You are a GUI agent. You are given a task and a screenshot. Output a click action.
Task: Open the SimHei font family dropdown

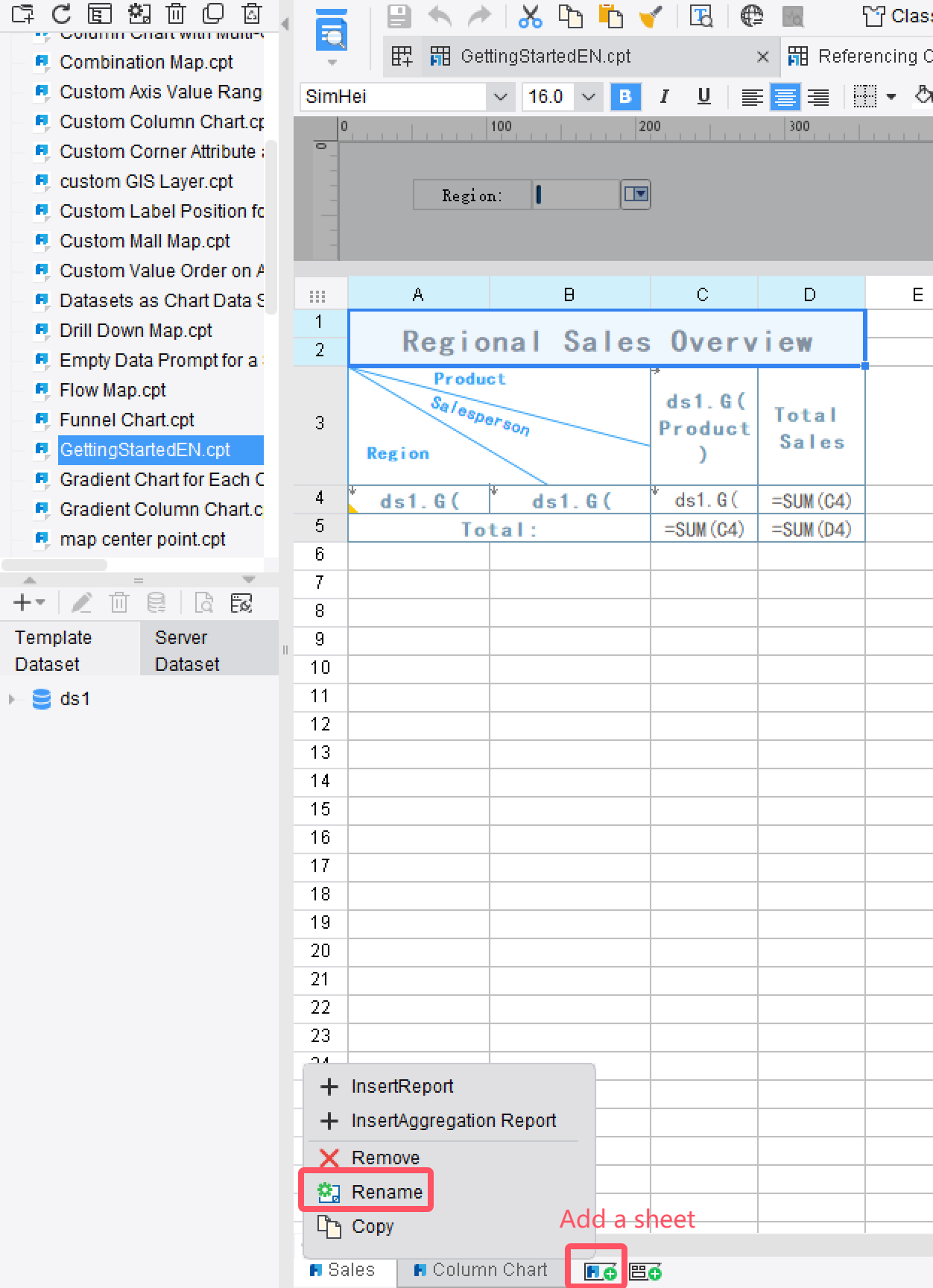click(x=500, y=97)
